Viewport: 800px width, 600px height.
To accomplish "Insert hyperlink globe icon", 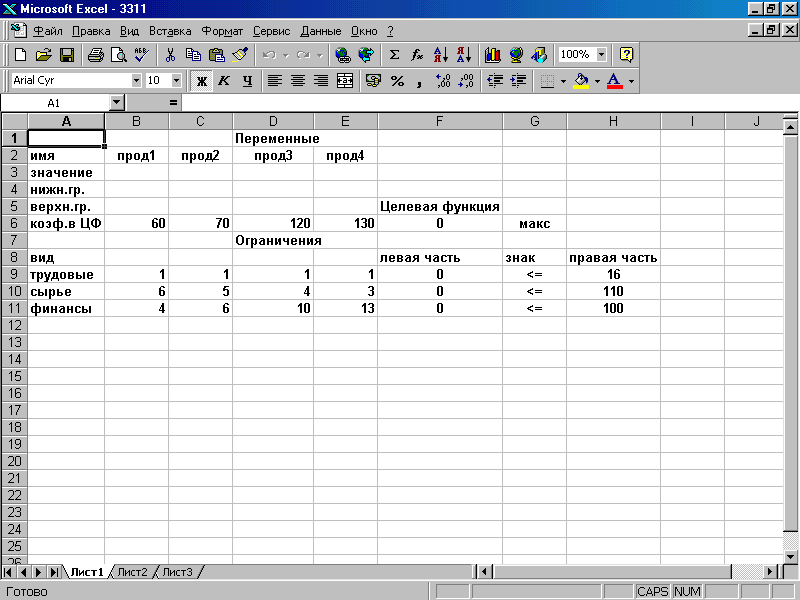I will coord(343,55).
